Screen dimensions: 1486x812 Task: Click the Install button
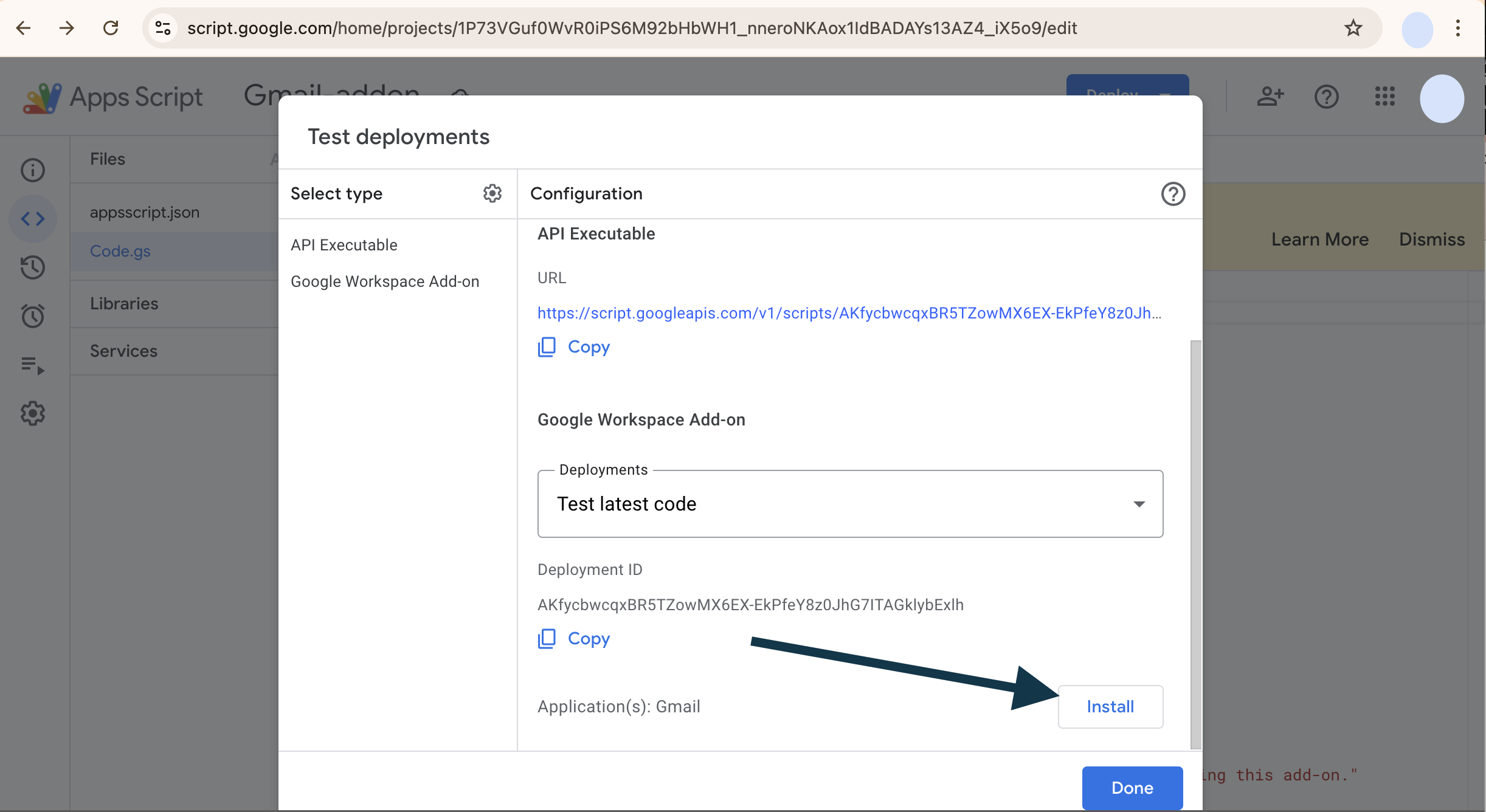coord(1110,707)
